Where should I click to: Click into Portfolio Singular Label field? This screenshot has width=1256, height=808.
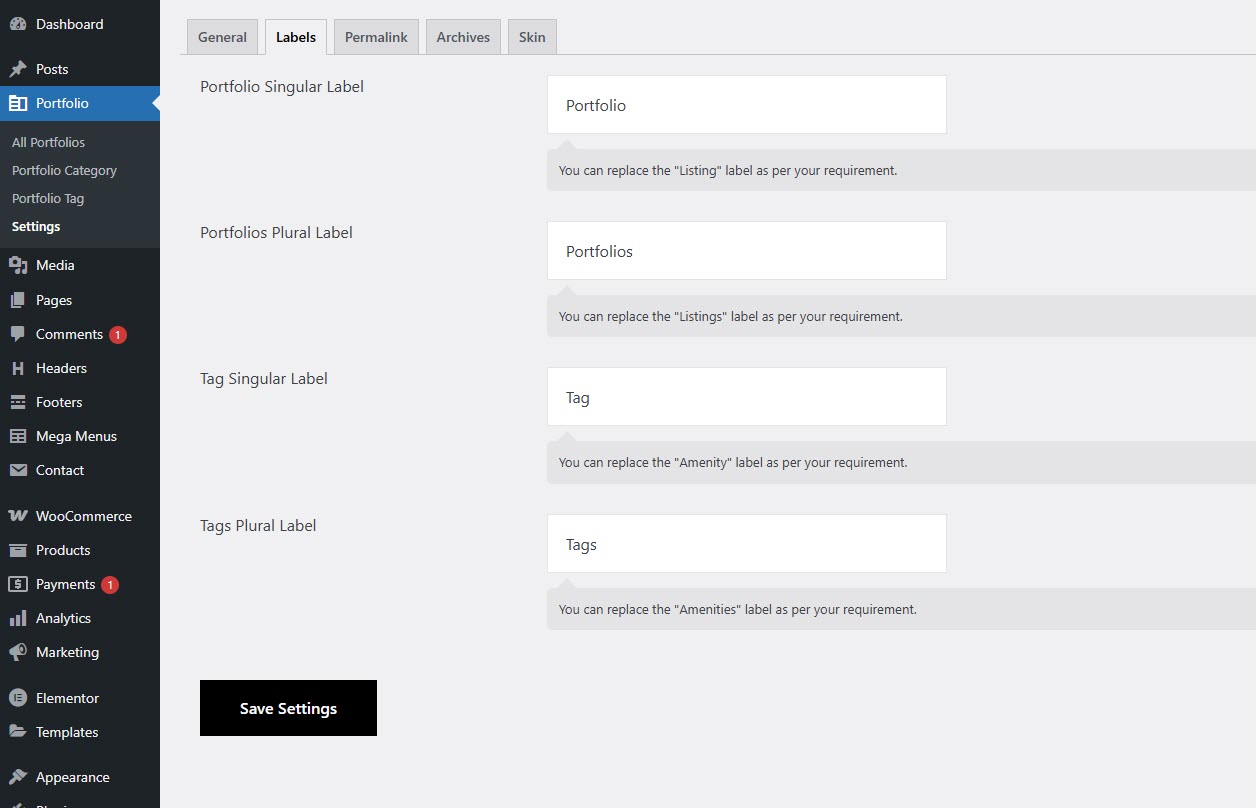click(x=746, y=105)
